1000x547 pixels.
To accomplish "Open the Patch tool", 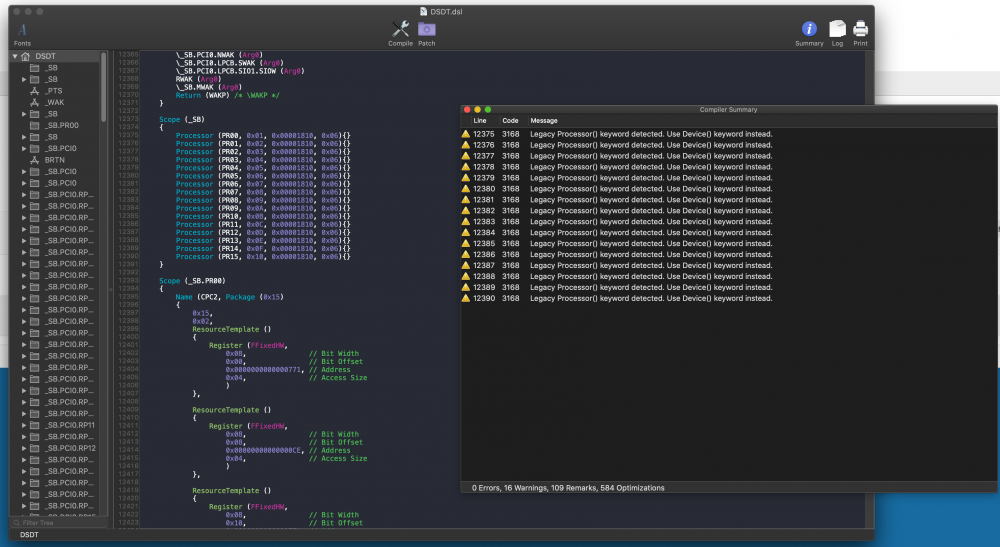I will click(x=427, y=33).
